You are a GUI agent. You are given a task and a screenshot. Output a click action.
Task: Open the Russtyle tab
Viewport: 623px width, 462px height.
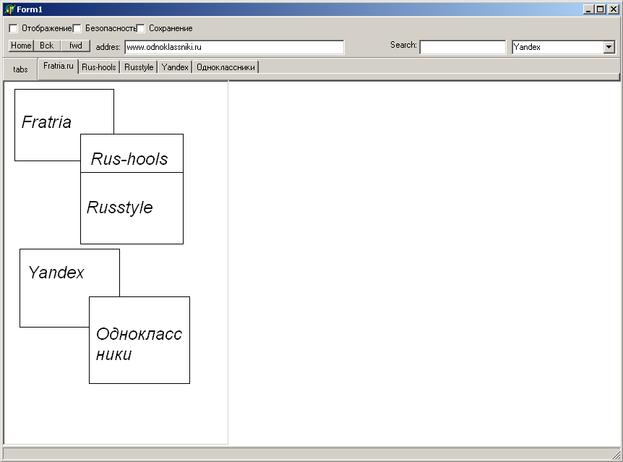pos(139,67)
